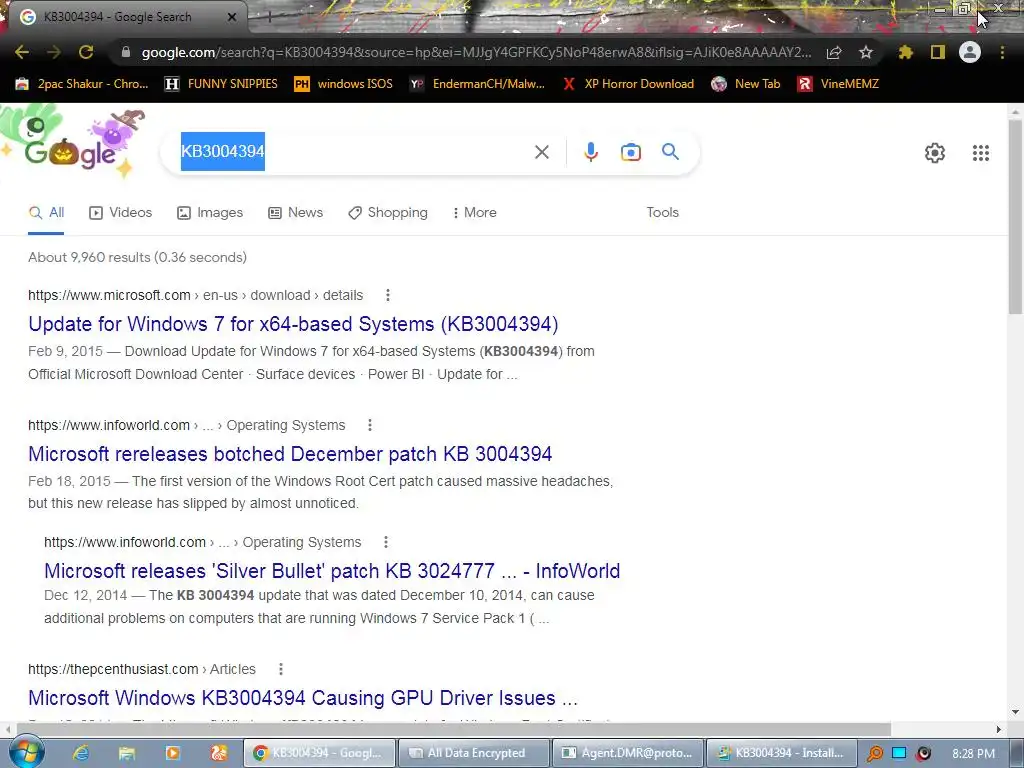Viewport: 1024px width, 768px height.
Task: Click the 8:28 PM system clock
Action: (x=973, y=754)
